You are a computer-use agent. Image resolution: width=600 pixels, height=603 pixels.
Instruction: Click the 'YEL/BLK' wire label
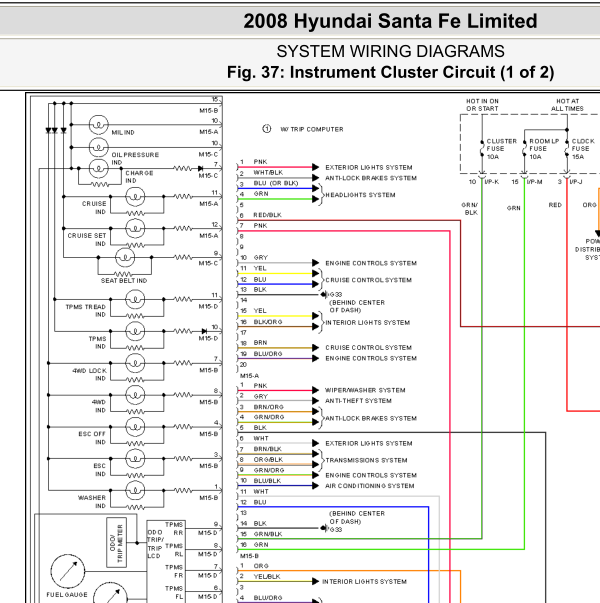coord(267,576)
